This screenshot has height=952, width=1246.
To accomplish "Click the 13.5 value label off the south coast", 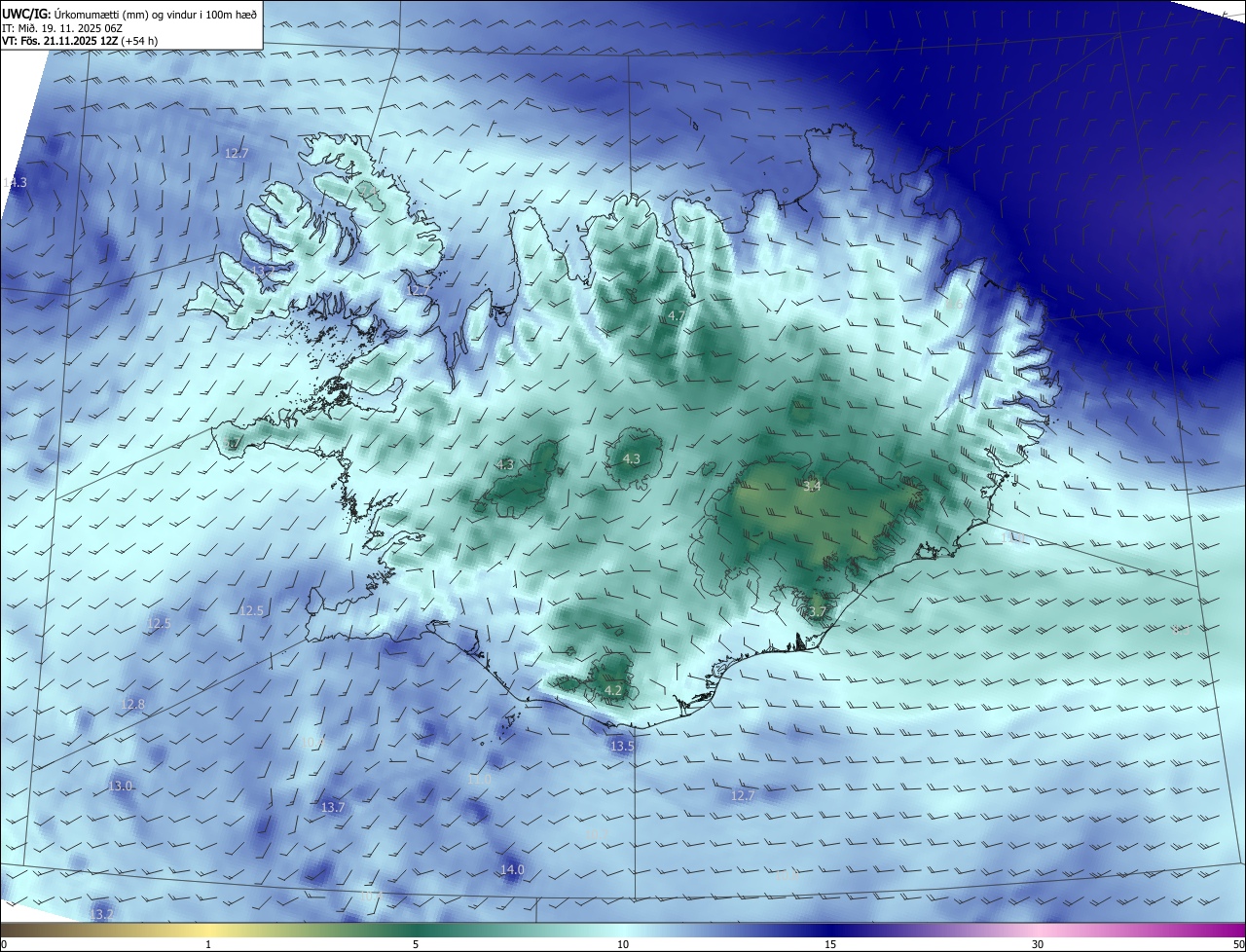I will [x=622, y=747].
